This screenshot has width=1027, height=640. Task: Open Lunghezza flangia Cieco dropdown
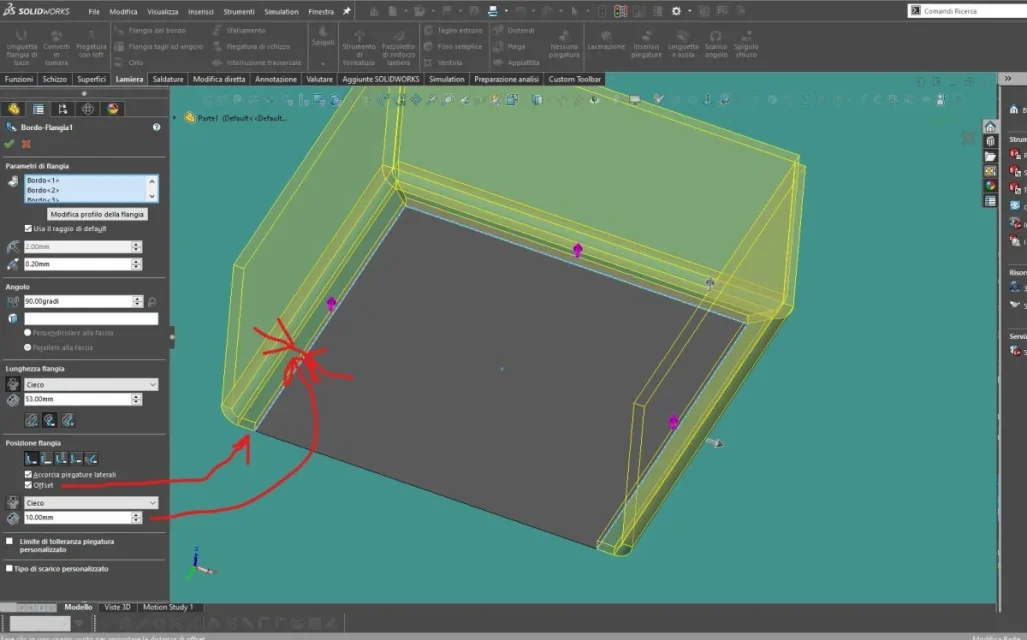point(91,385)
